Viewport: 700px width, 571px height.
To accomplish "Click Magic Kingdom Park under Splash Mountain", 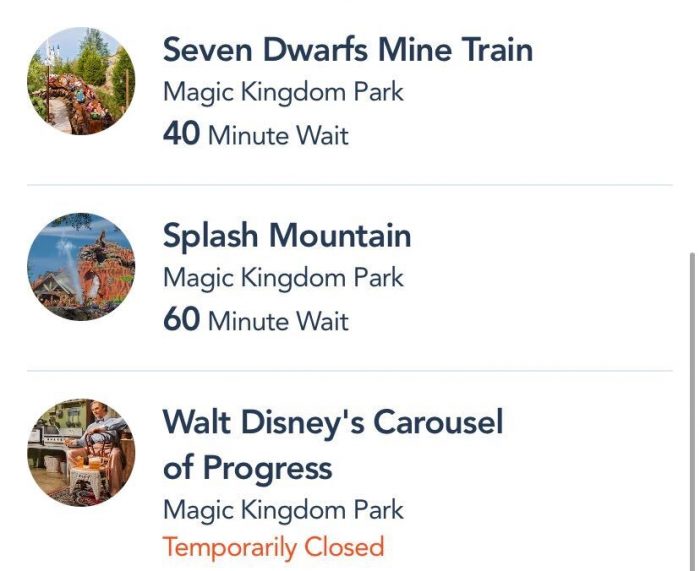I will tap(283, 277).
